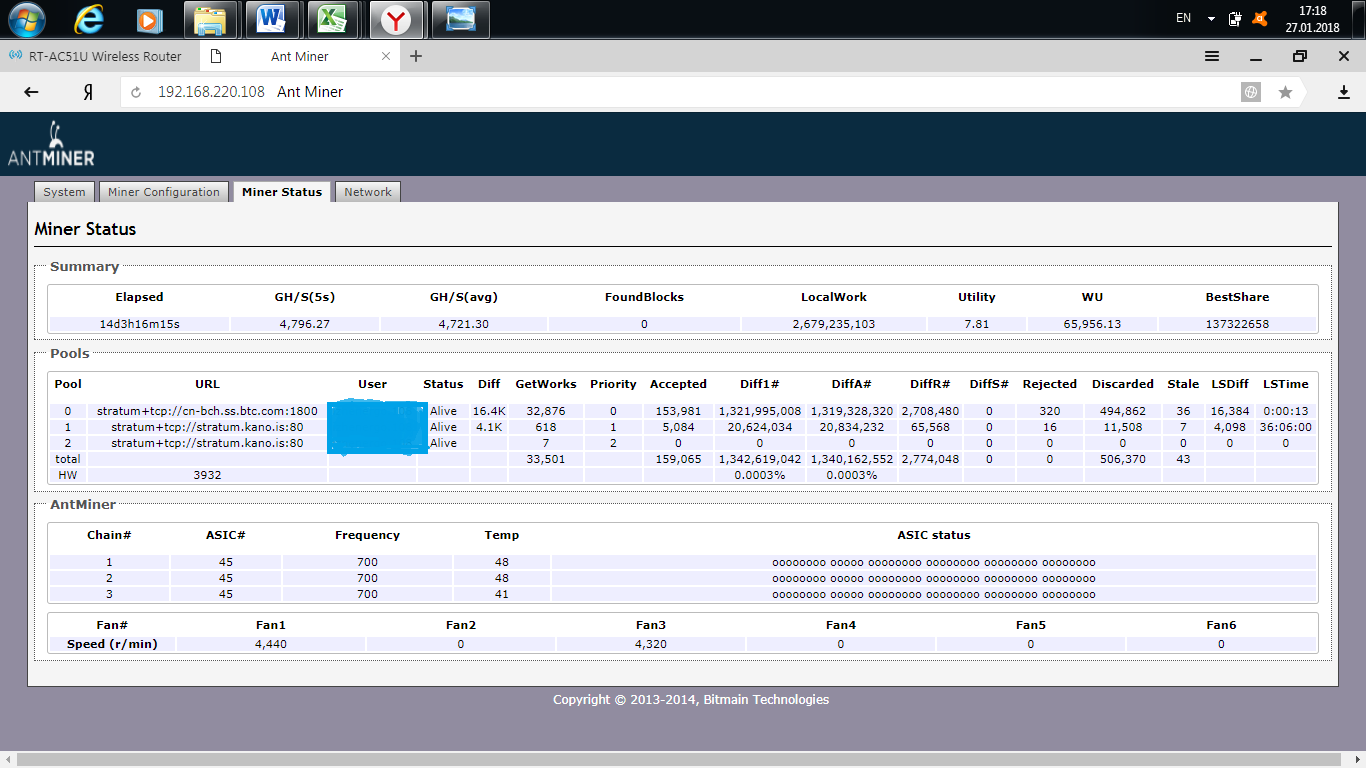Open the Miner Configuration tab
Viewport: 1366px width, 768px height.
tap(164, 192)
